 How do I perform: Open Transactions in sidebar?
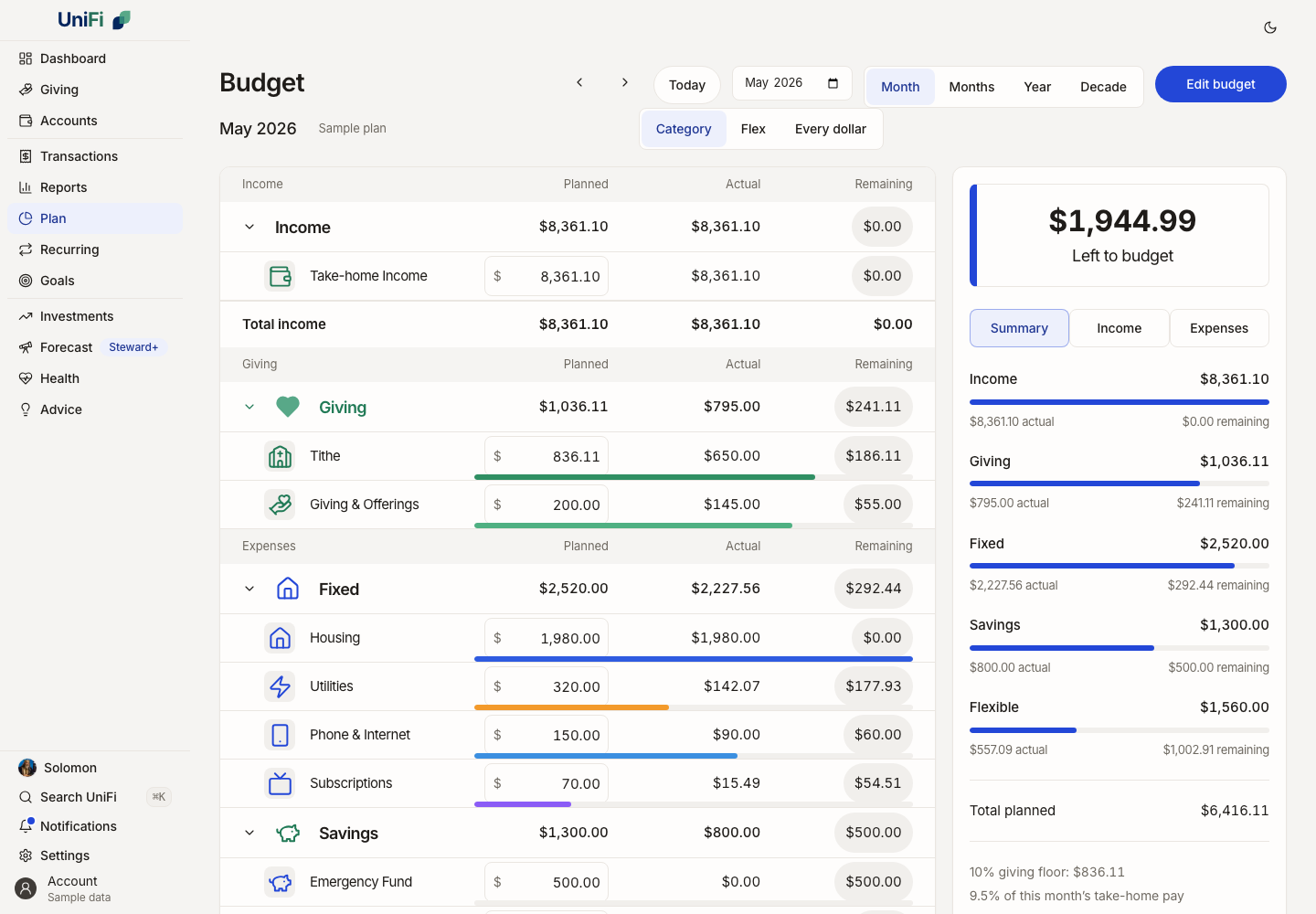pos(95,156)
